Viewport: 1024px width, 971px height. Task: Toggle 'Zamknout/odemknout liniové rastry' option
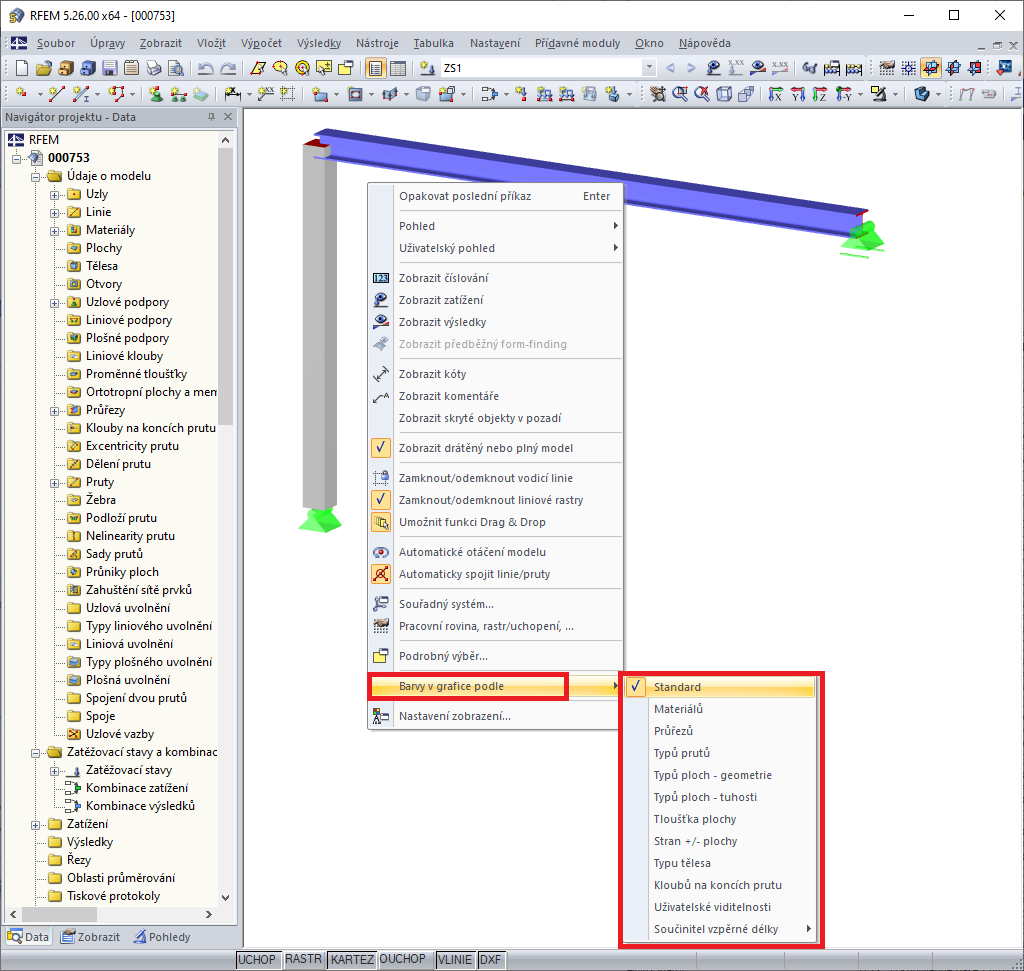coord(381,500)
